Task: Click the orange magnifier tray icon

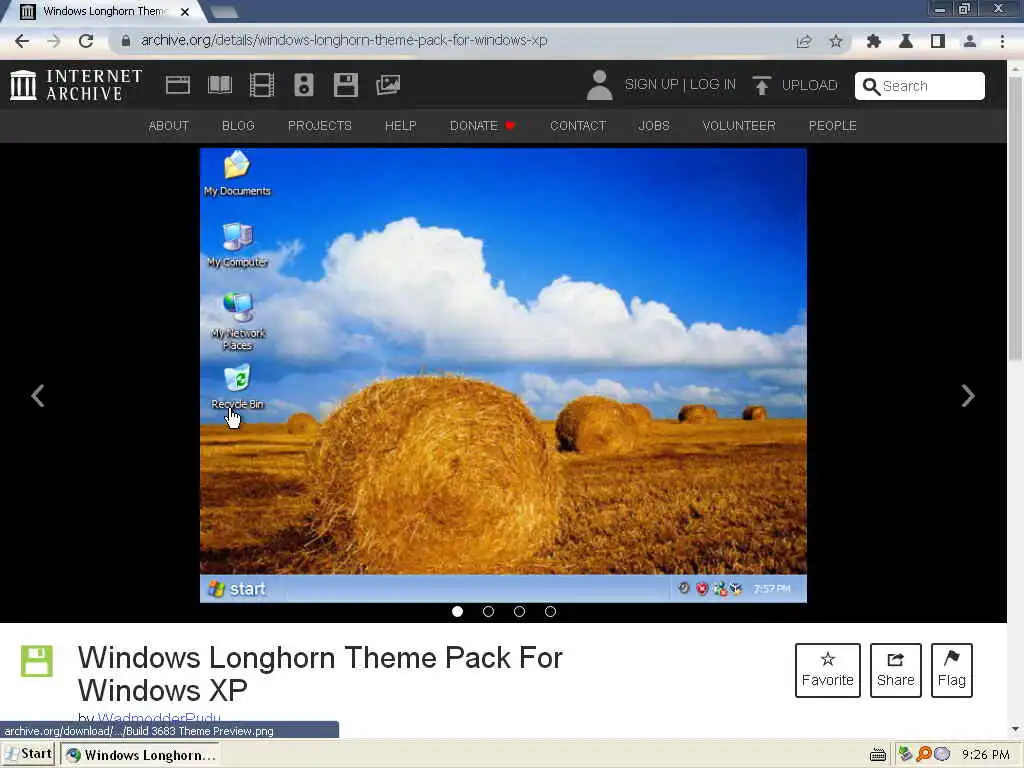Action: pyautogui.click(x=923, y=755)
